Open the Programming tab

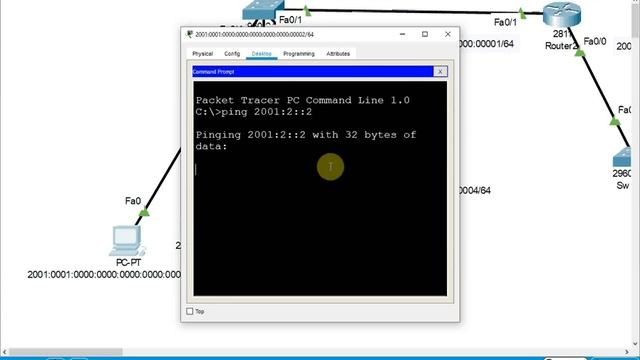point(299,54)
